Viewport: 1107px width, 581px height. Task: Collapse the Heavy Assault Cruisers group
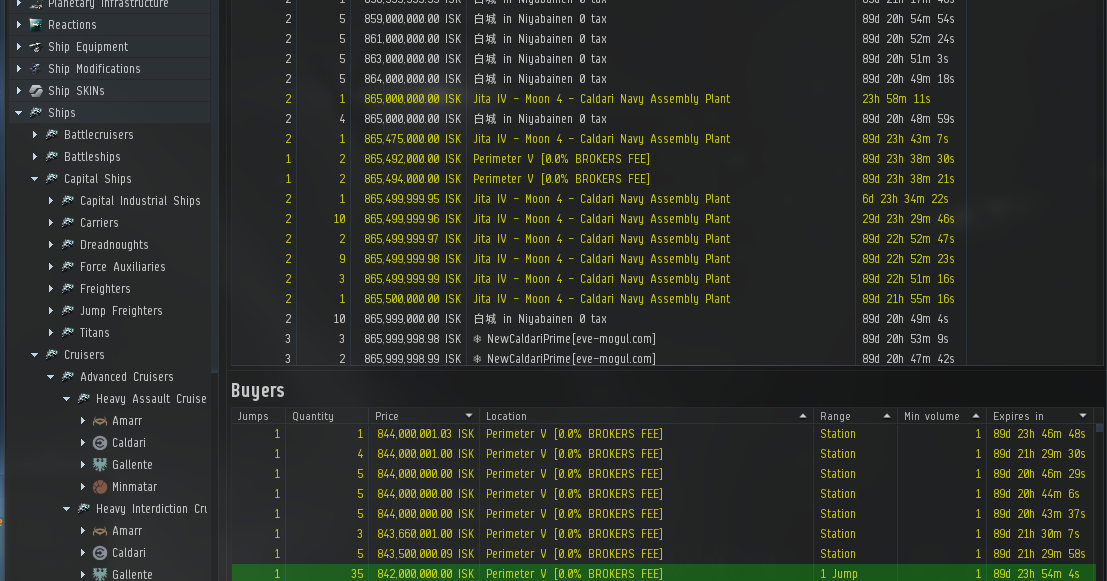click(66, 399)
